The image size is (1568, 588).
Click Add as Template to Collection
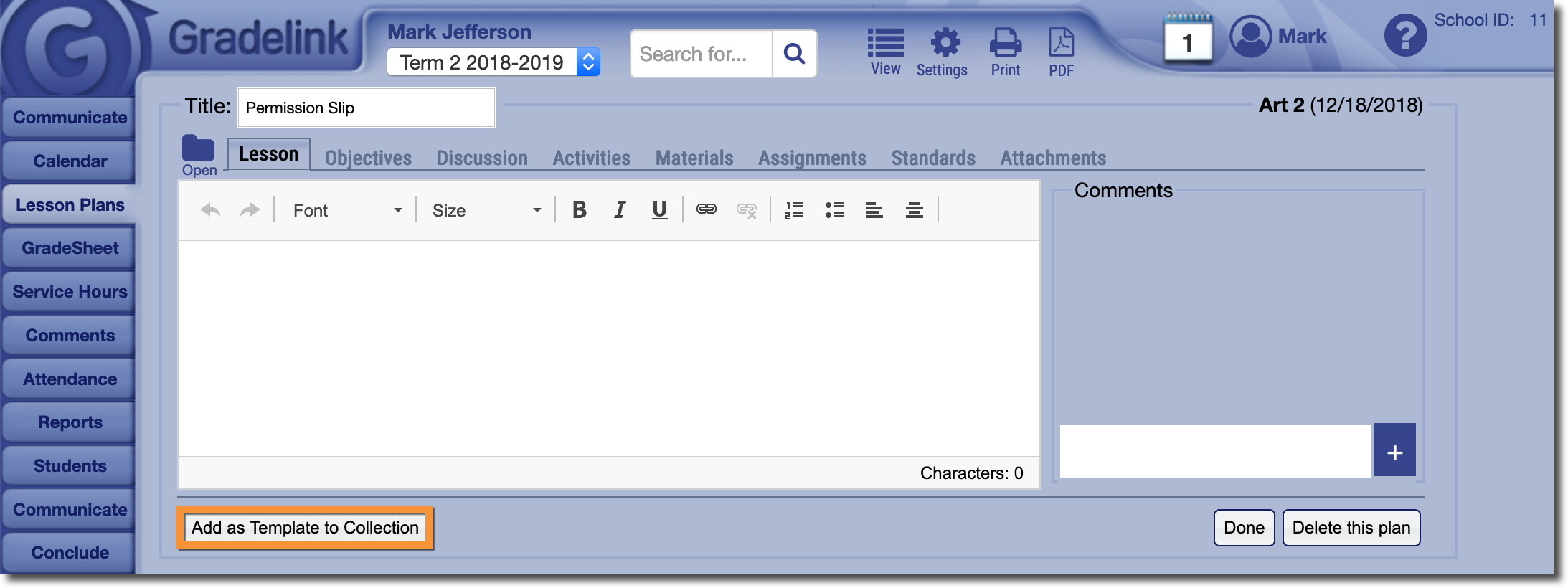(x=305, y=528)
